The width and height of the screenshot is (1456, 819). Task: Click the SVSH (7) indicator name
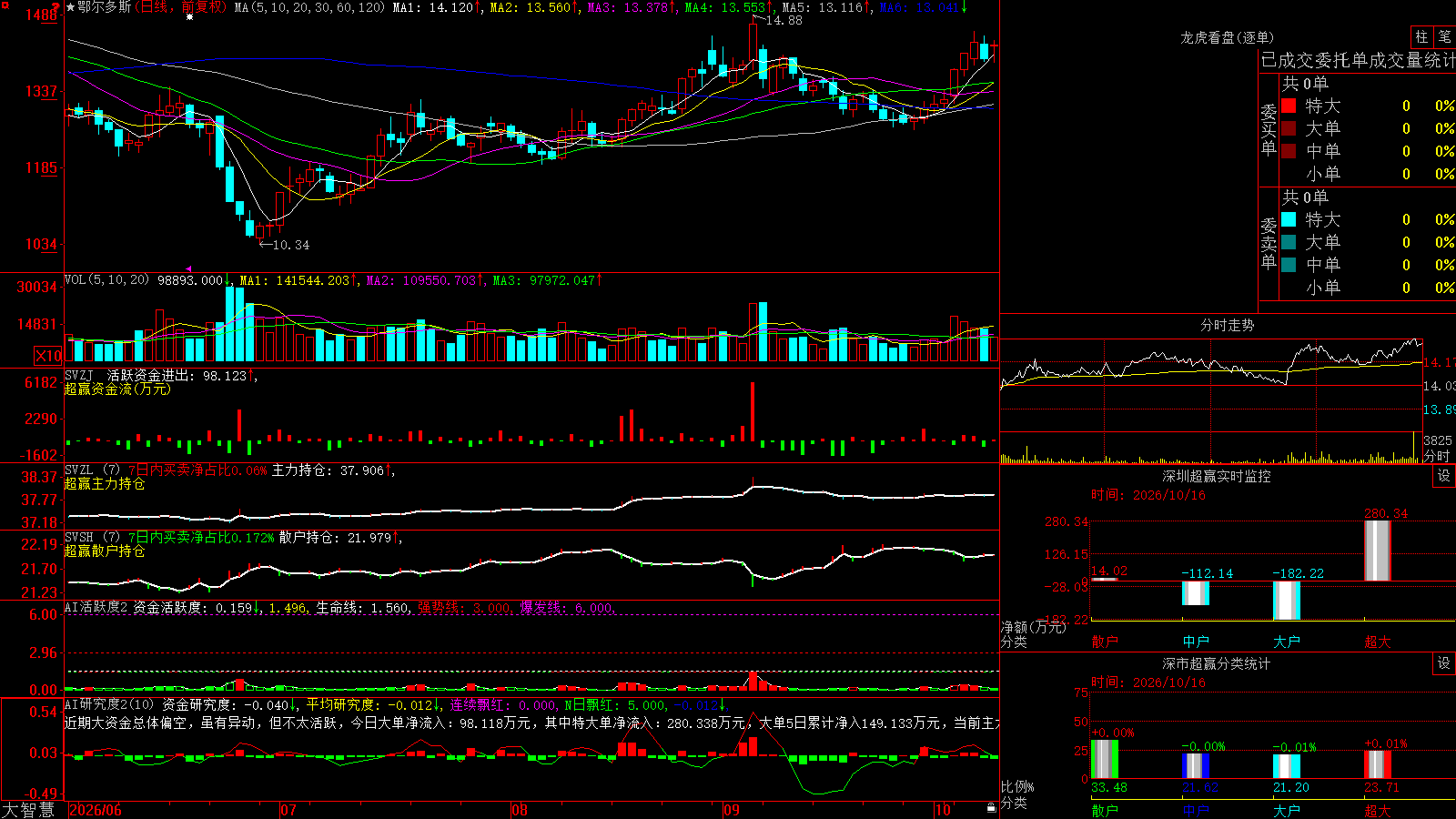point(92,538)
